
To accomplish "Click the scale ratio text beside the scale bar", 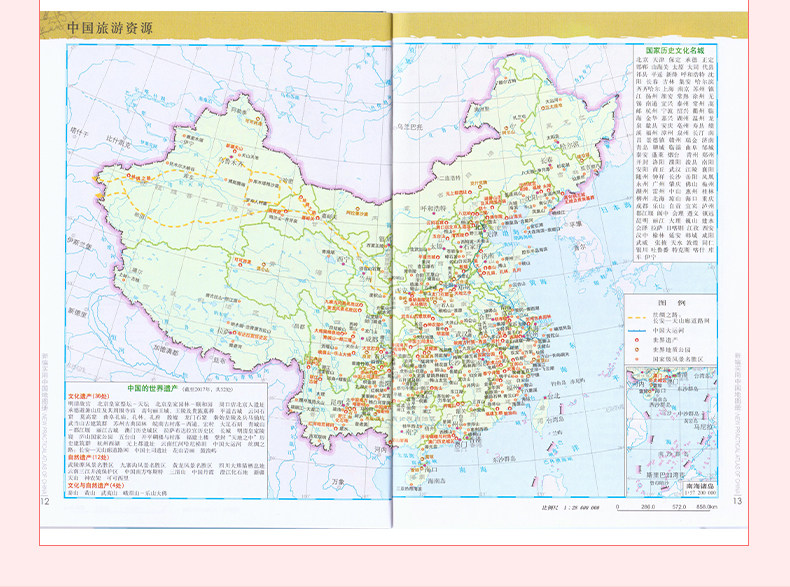I will coord(570,507).
